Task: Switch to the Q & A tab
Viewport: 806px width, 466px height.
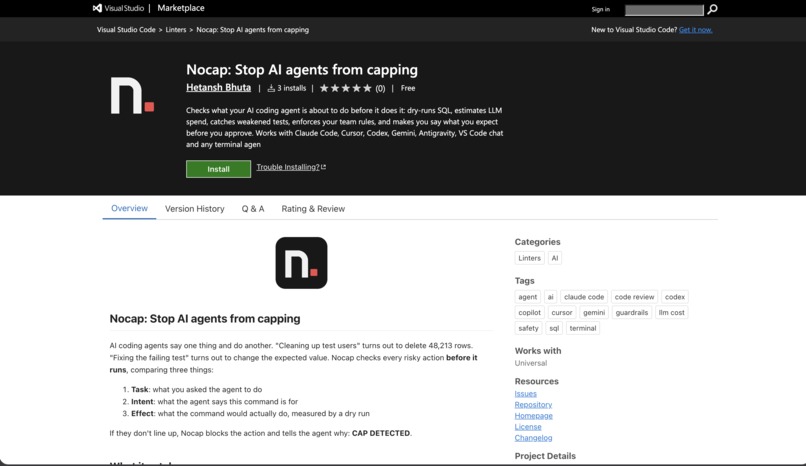Action: click(253, 209)
